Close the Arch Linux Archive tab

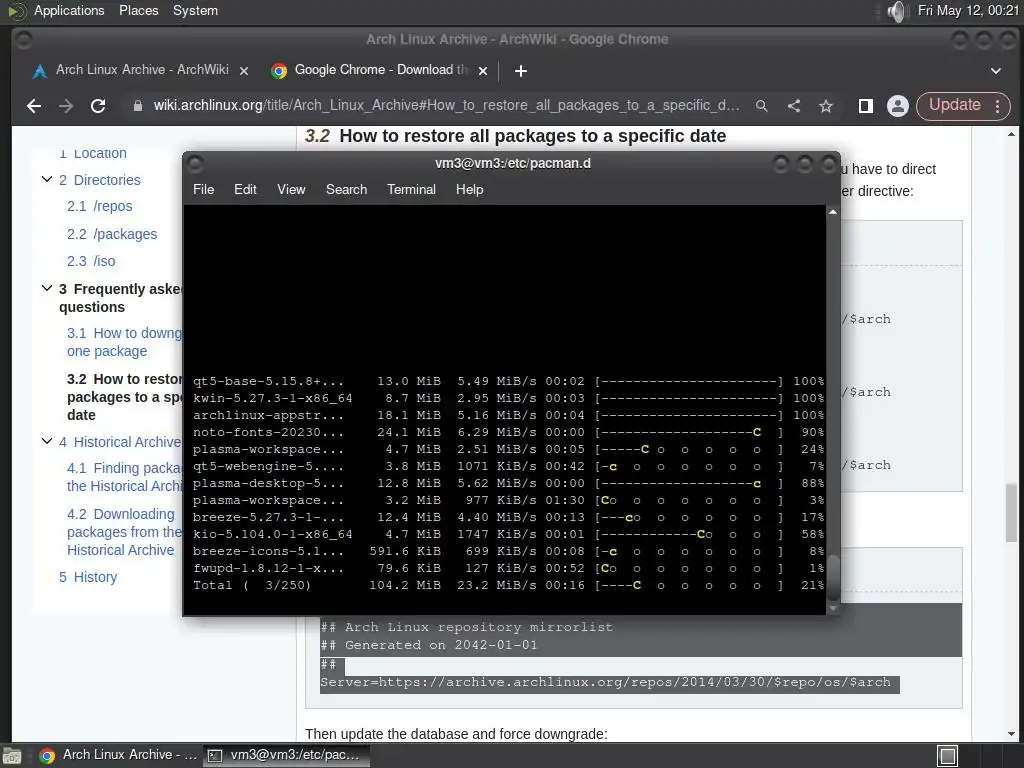(244, 71)
